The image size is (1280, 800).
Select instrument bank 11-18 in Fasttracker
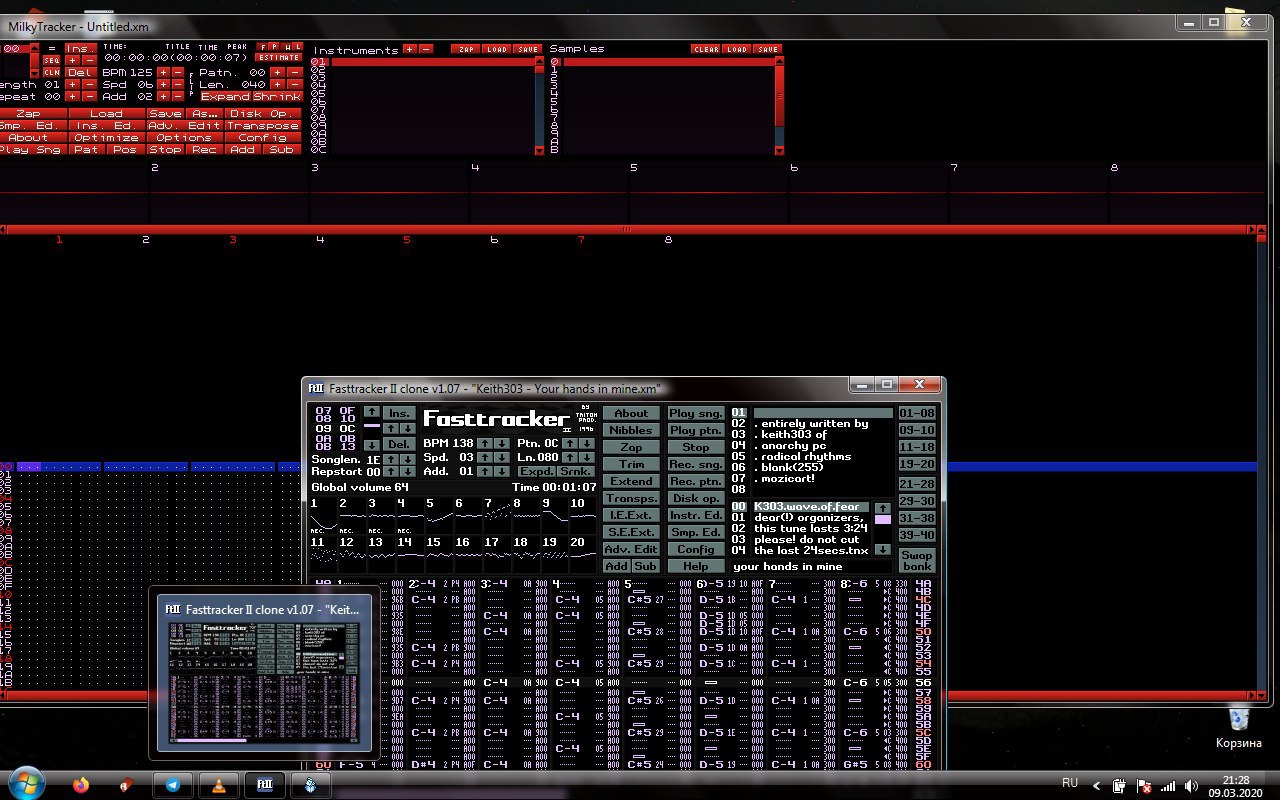click(x=917, y=447)
